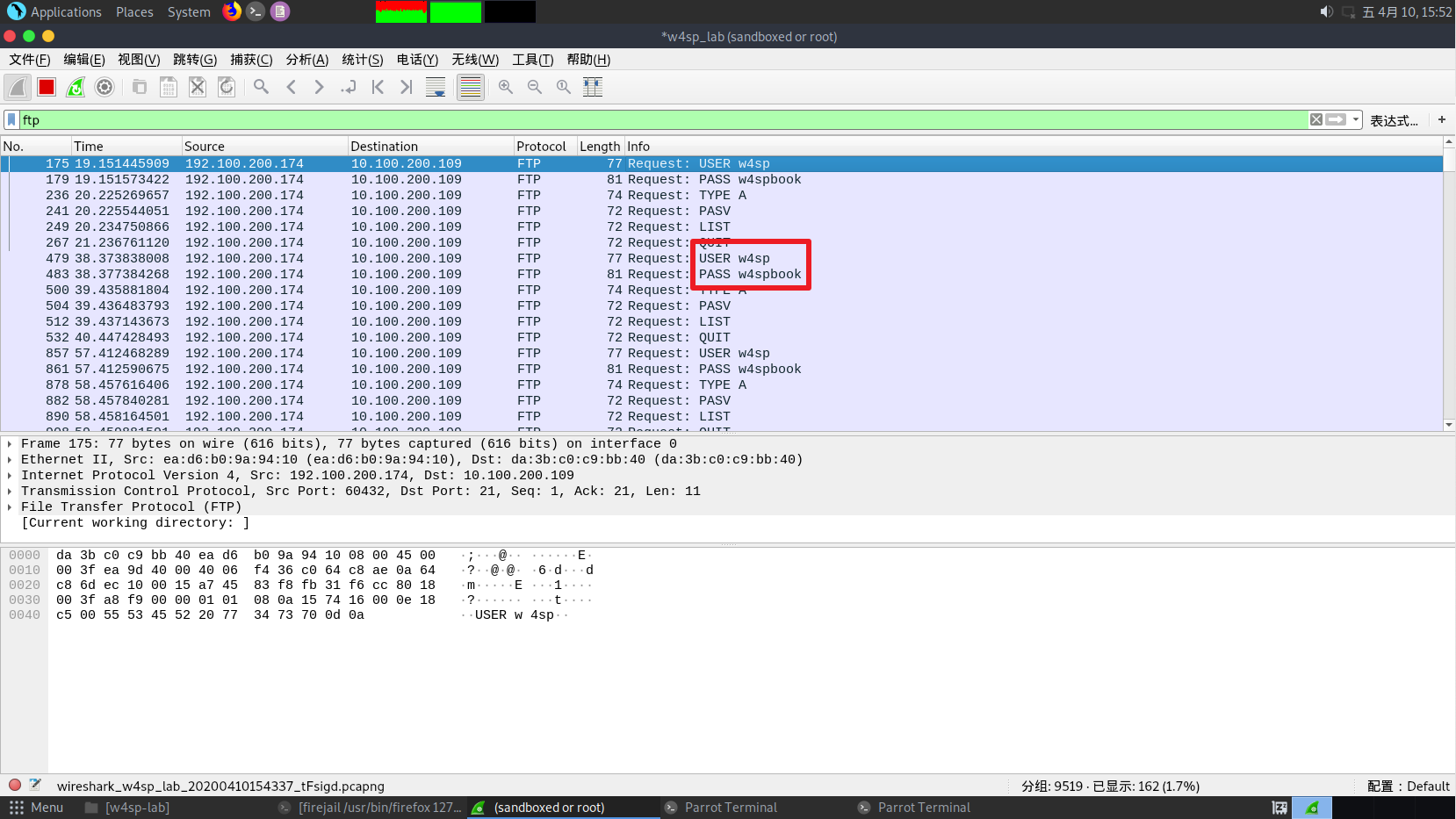Open the 视图(V) menu
Screen dimensions: 1456x819
(139, 60)
